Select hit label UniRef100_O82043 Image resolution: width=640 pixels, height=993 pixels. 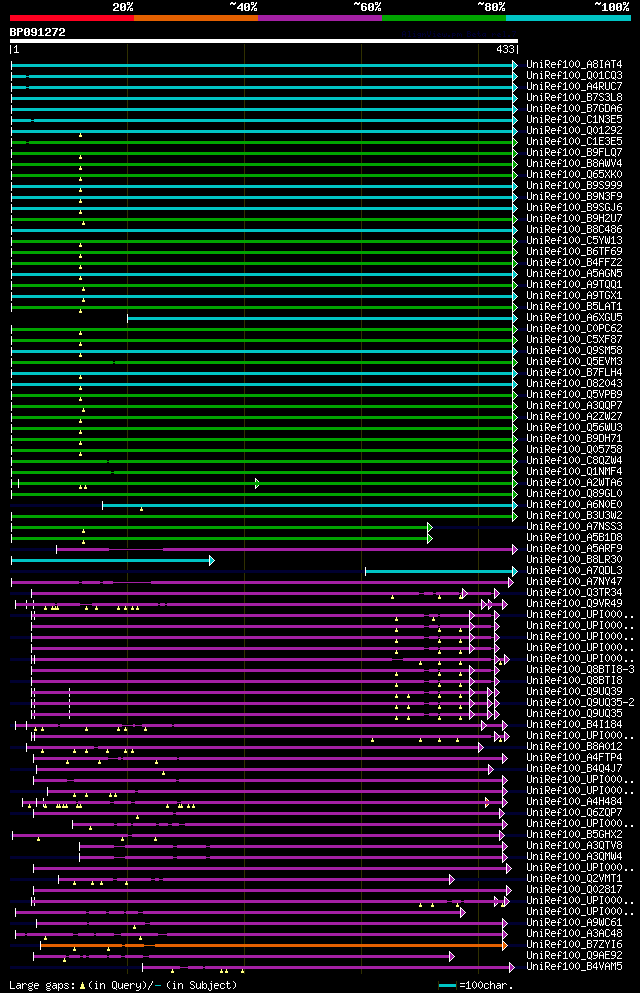pyautogui.click(x=574, y=384)
